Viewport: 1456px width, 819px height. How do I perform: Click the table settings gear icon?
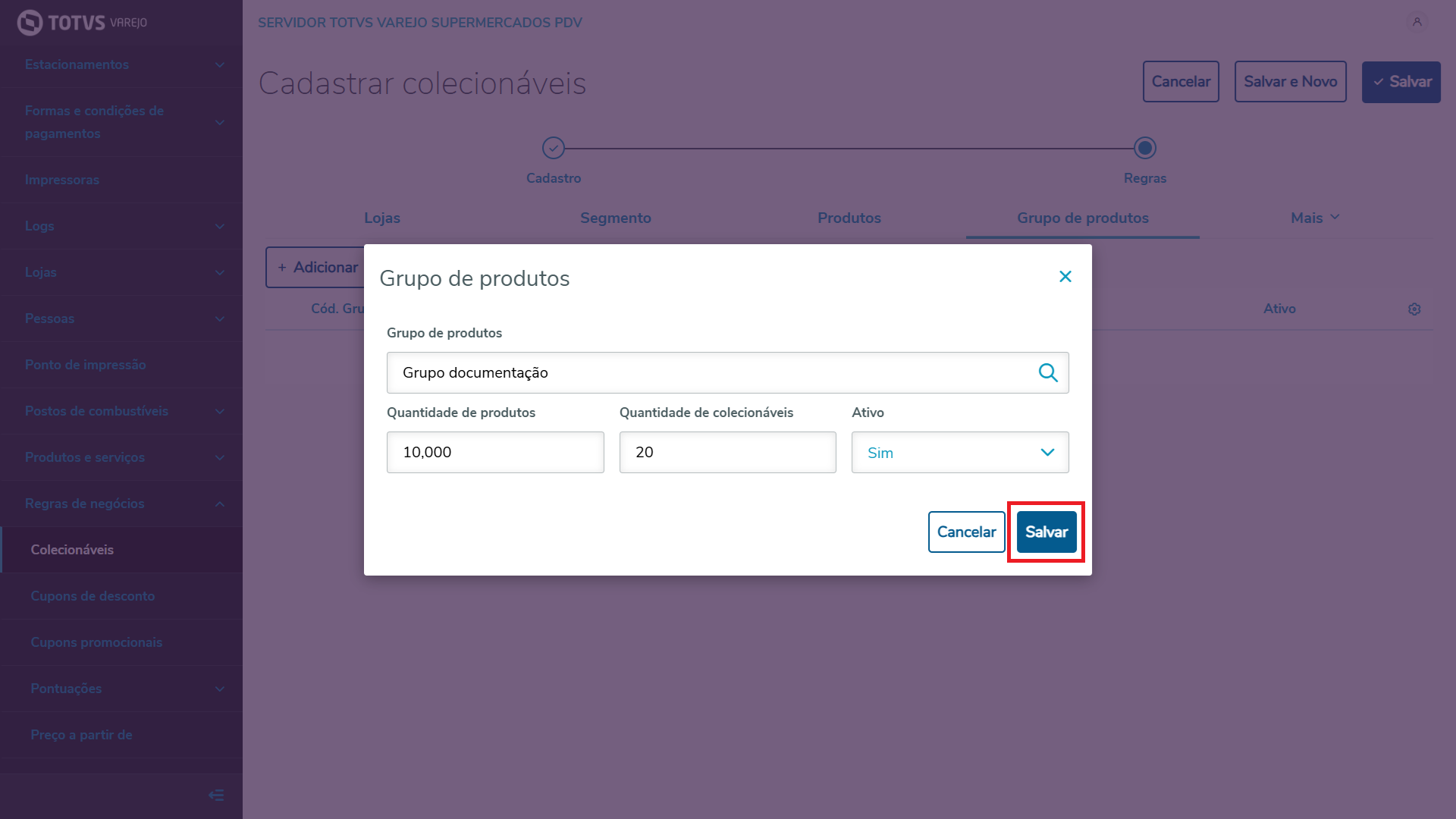(x=1414, y=309)
